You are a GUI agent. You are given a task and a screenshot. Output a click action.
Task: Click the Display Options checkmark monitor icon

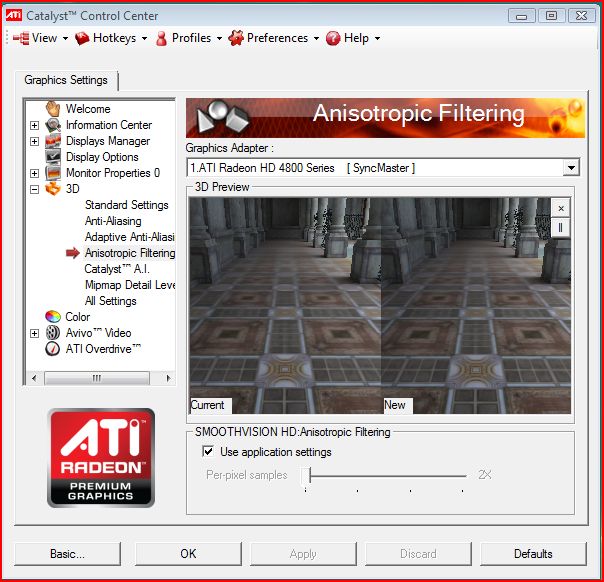coord(53,157)
